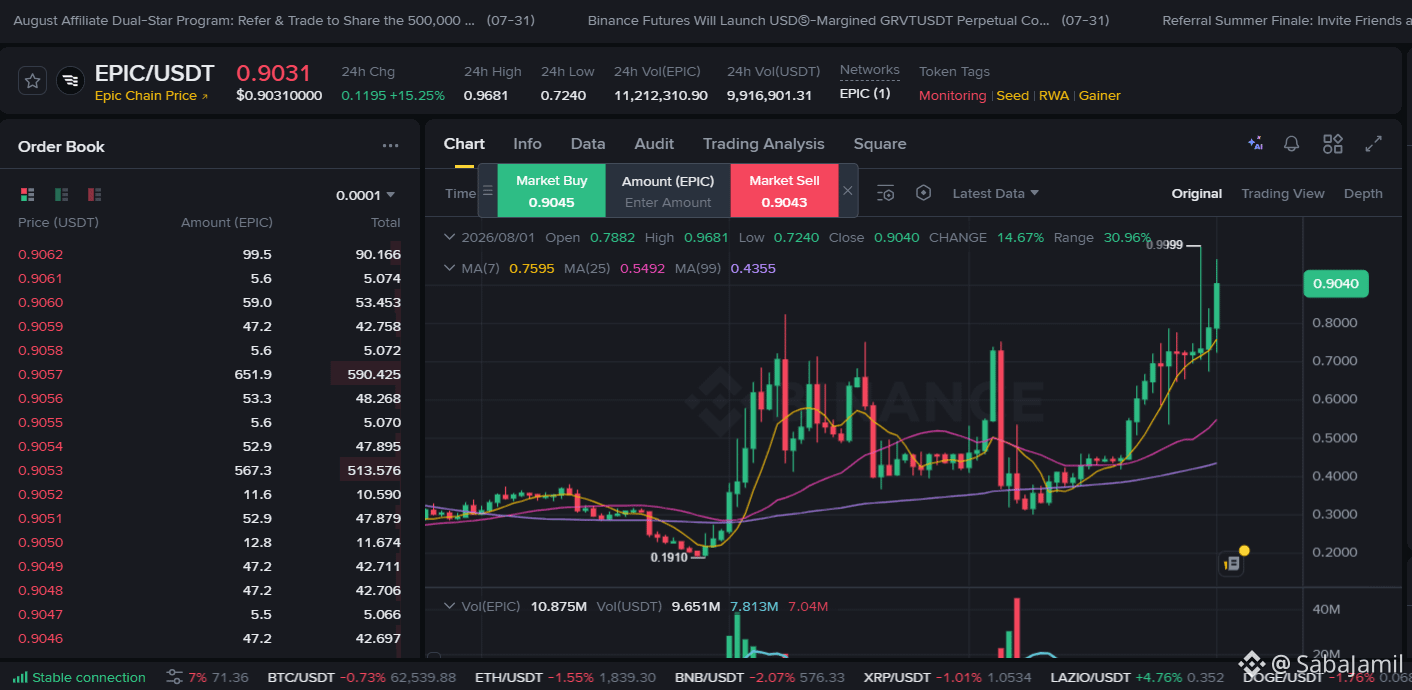Grab the quick-trade panel handle icon
The height and width of the screenshot is (690, 1412).
[x=488, y=190]
